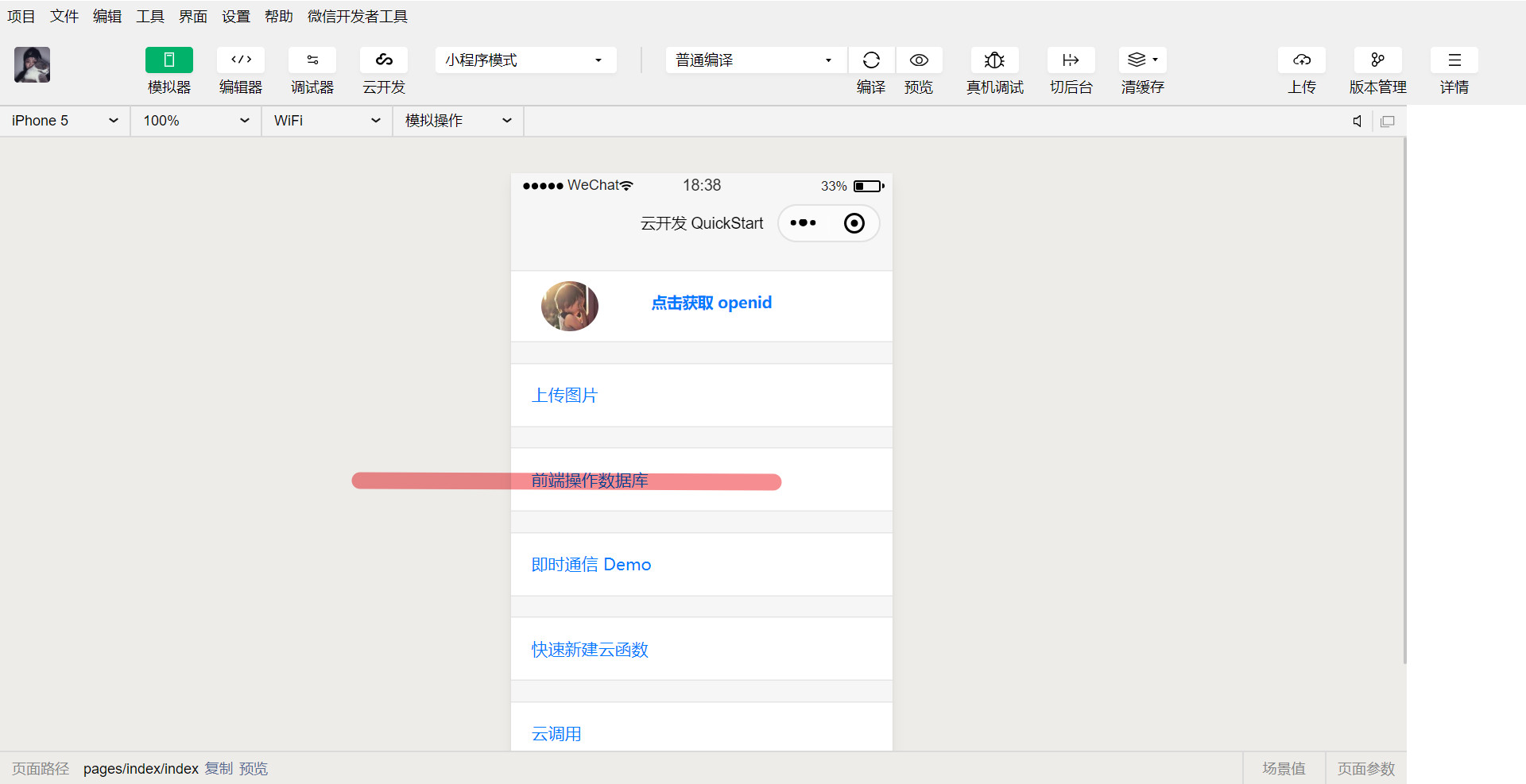Change the 100% zoom level dropdown
This screenshot has width=1526, height=784.
tap(196, 121)
